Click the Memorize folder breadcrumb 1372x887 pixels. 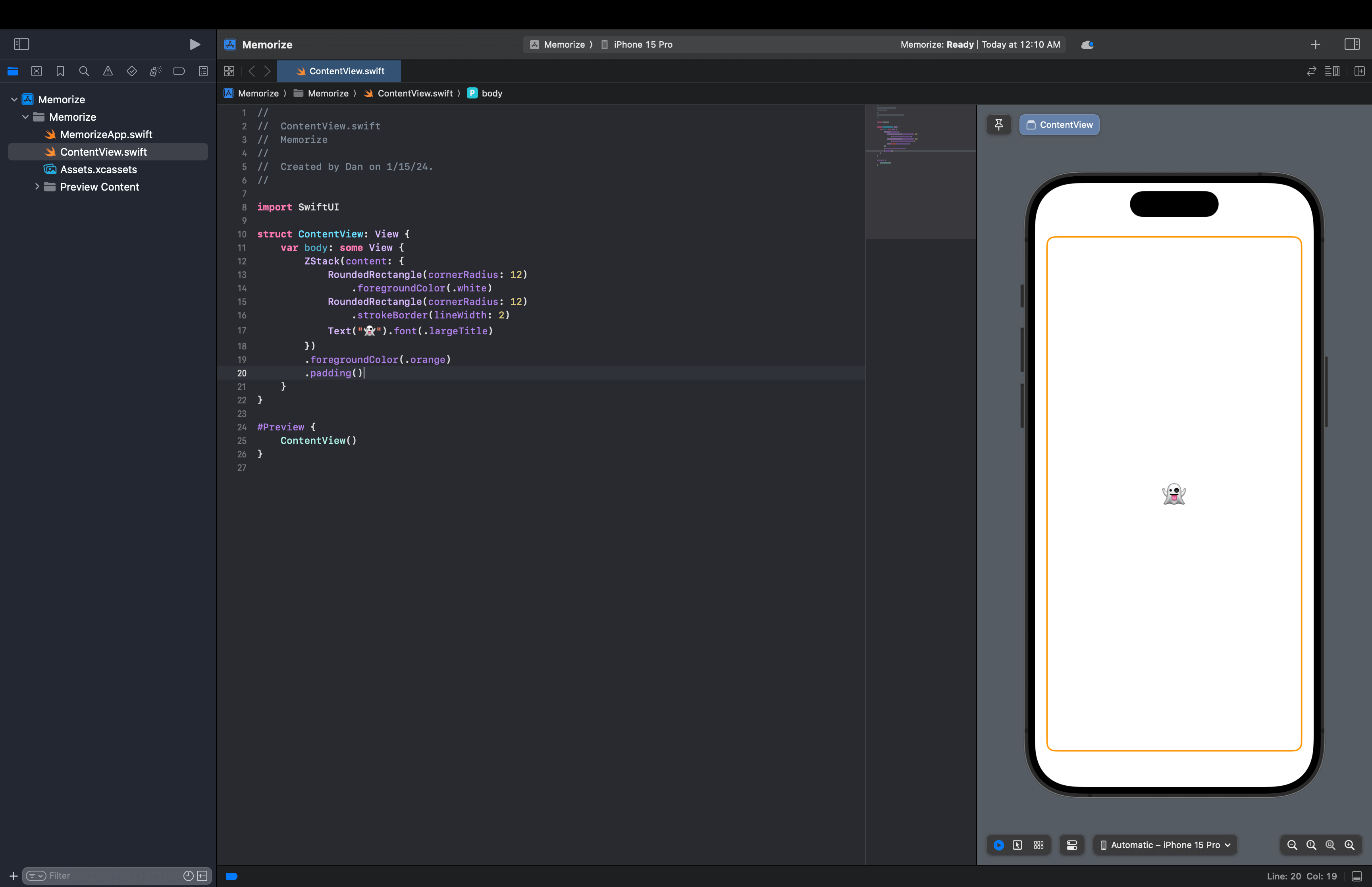click(321, 93)
